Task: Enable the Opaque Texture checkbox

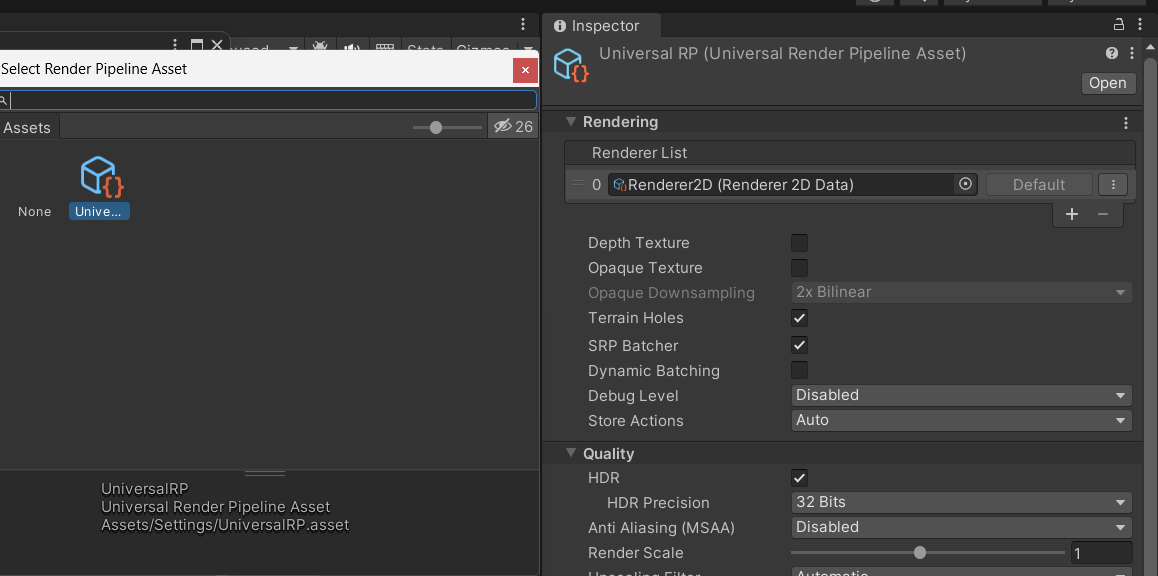Action: click(x=799, y=268)
